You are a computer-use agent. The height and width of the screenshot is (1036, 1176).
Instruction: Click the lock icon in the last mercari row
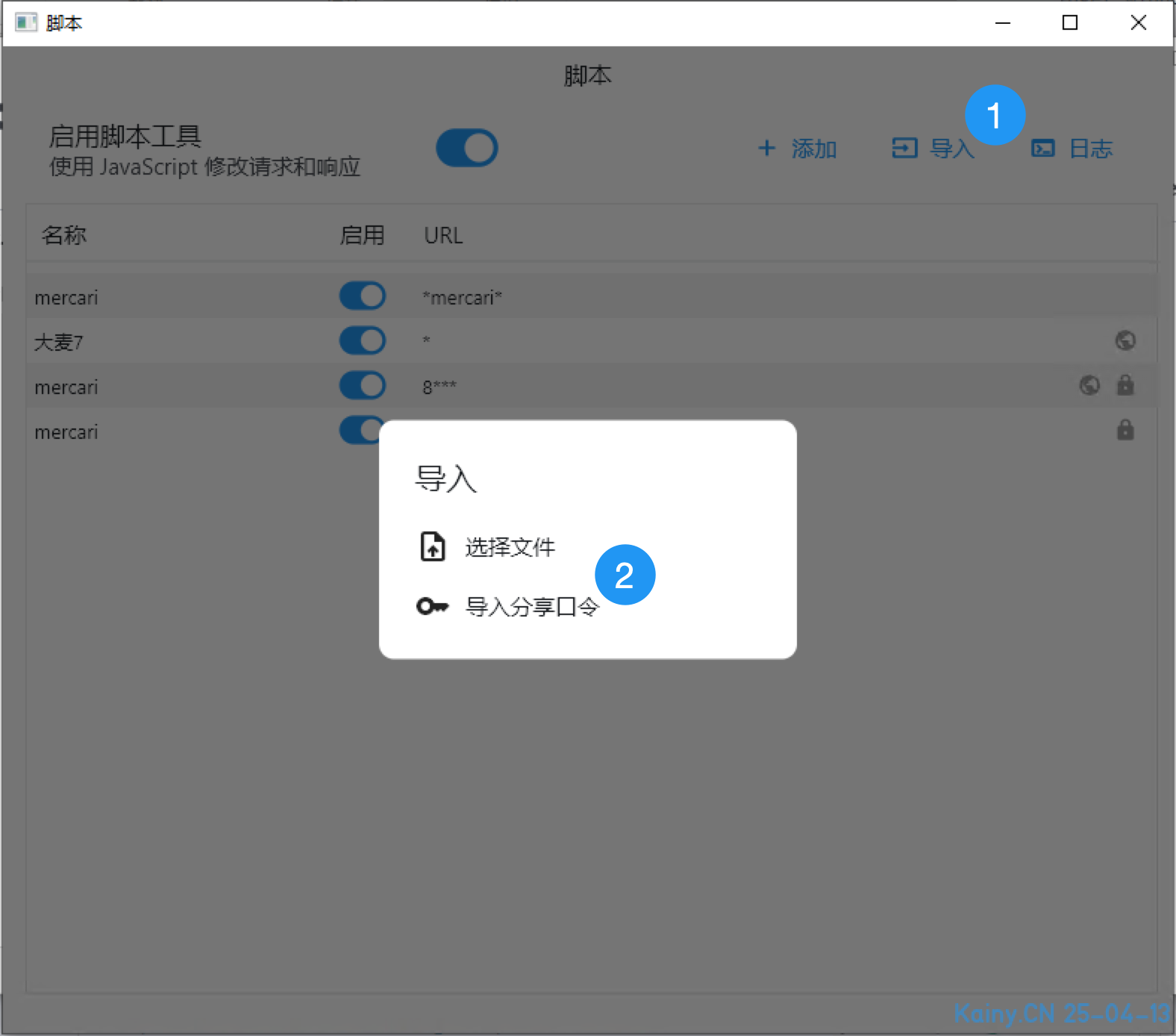click(1125, 431)
